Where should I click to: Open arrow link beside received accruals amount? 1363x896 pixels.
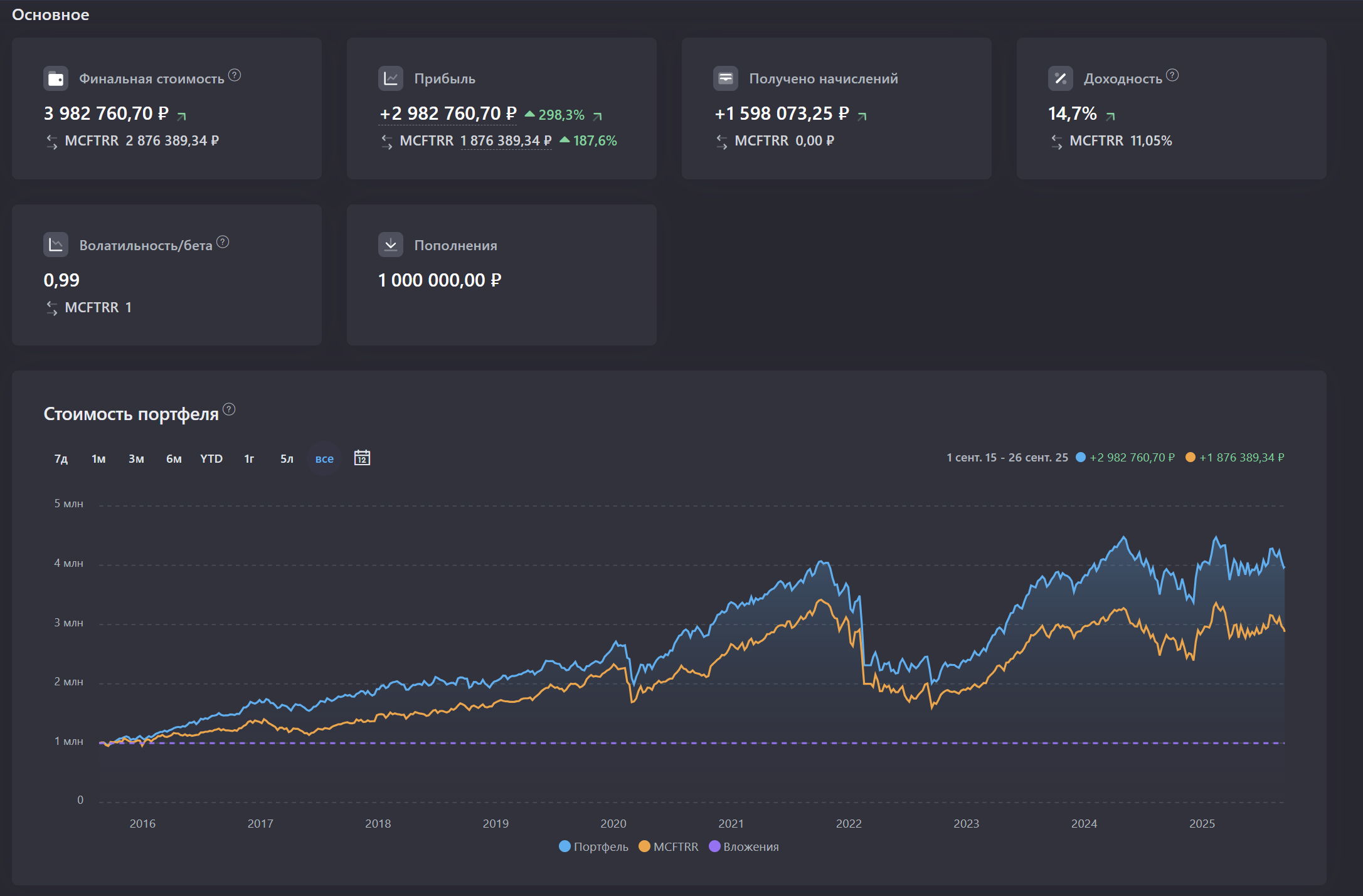coord(862,116)
